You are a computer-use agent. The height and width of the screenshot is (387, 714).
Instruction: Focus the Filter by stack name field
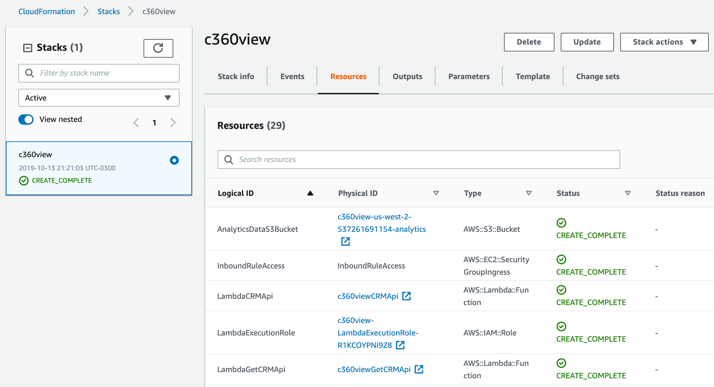[x=99, y=73]
